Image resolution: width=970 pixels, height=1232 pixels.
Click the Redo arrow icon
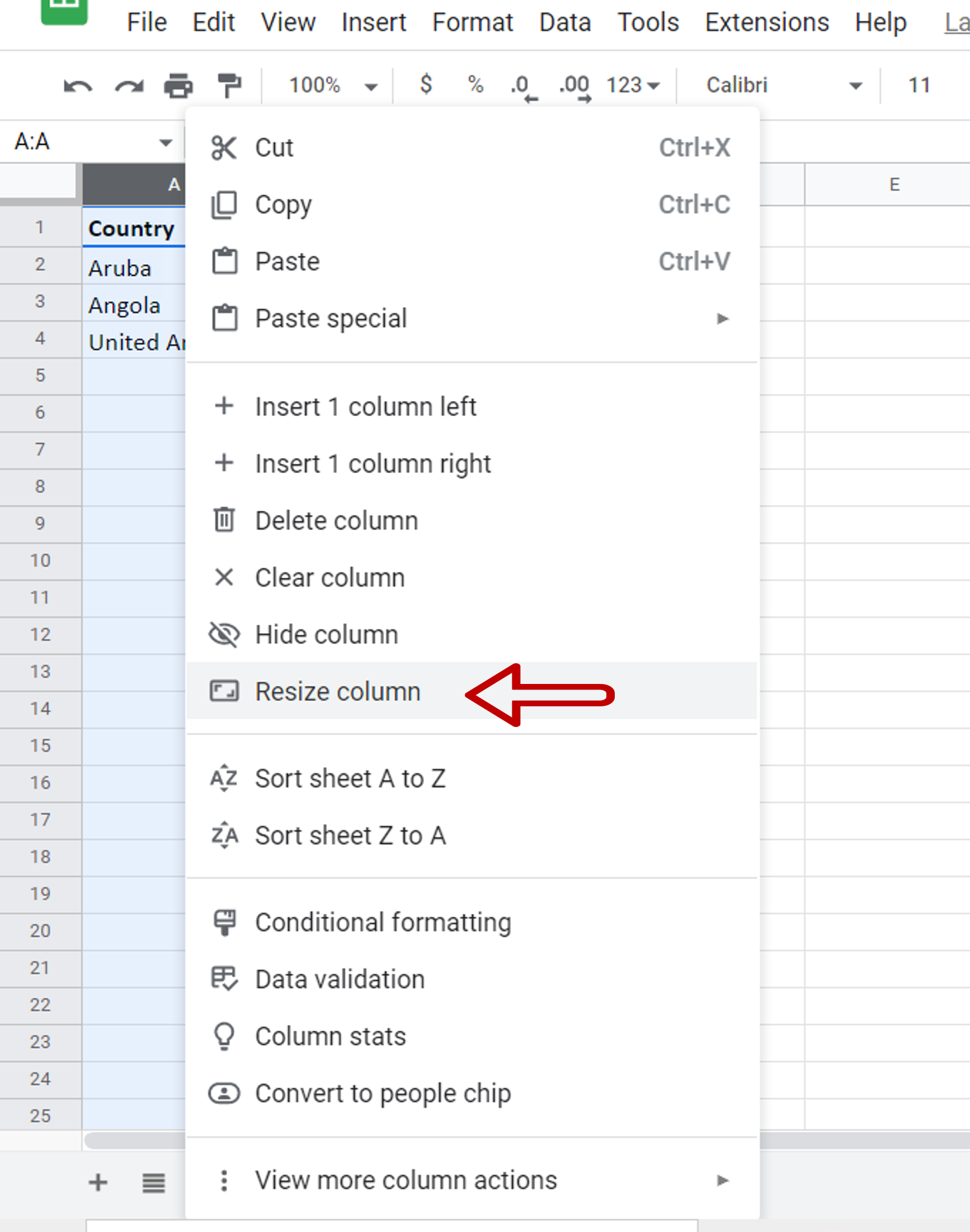coord(129,86)
